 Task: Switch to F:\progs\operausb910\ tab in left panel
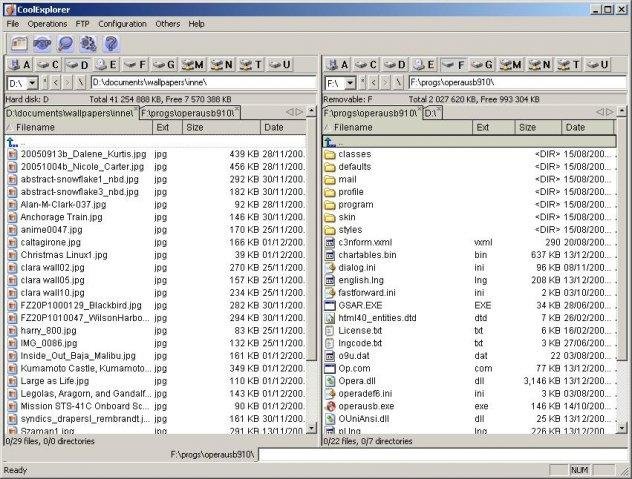[x=187, y=113]
